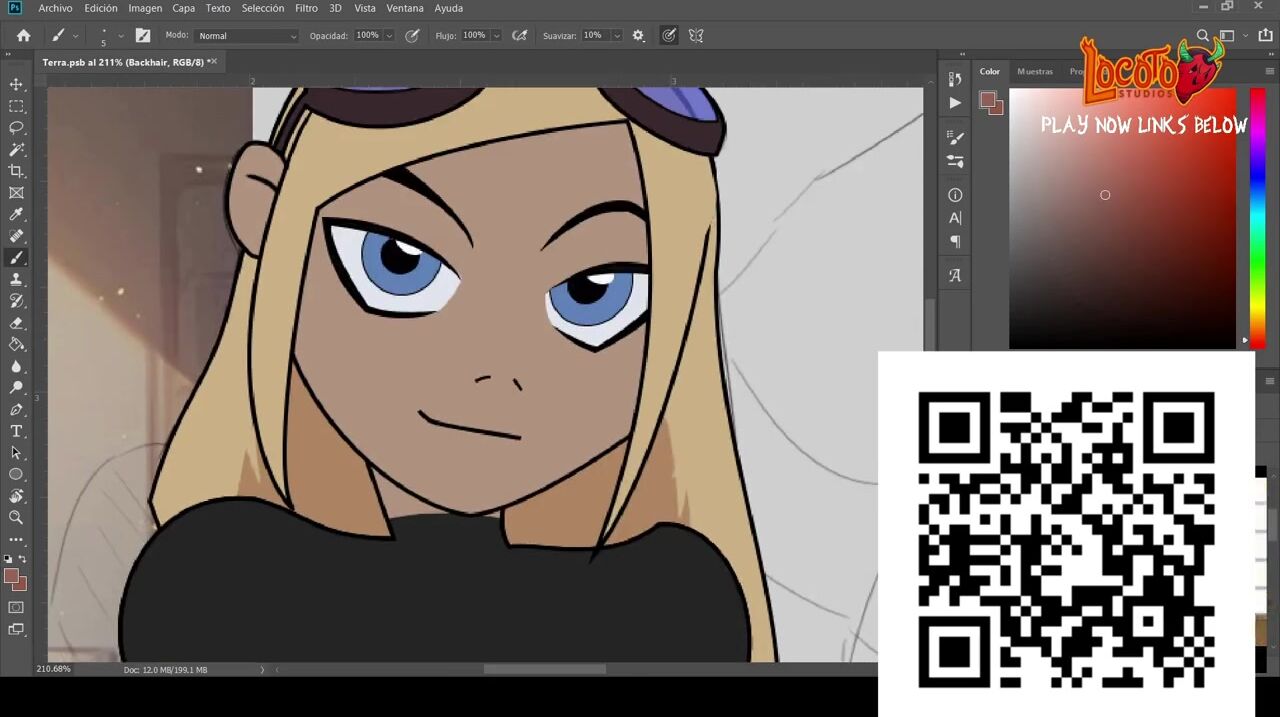1280x717 pixels.
Task: Select the Move tool
Action: [x=16, y=84]
